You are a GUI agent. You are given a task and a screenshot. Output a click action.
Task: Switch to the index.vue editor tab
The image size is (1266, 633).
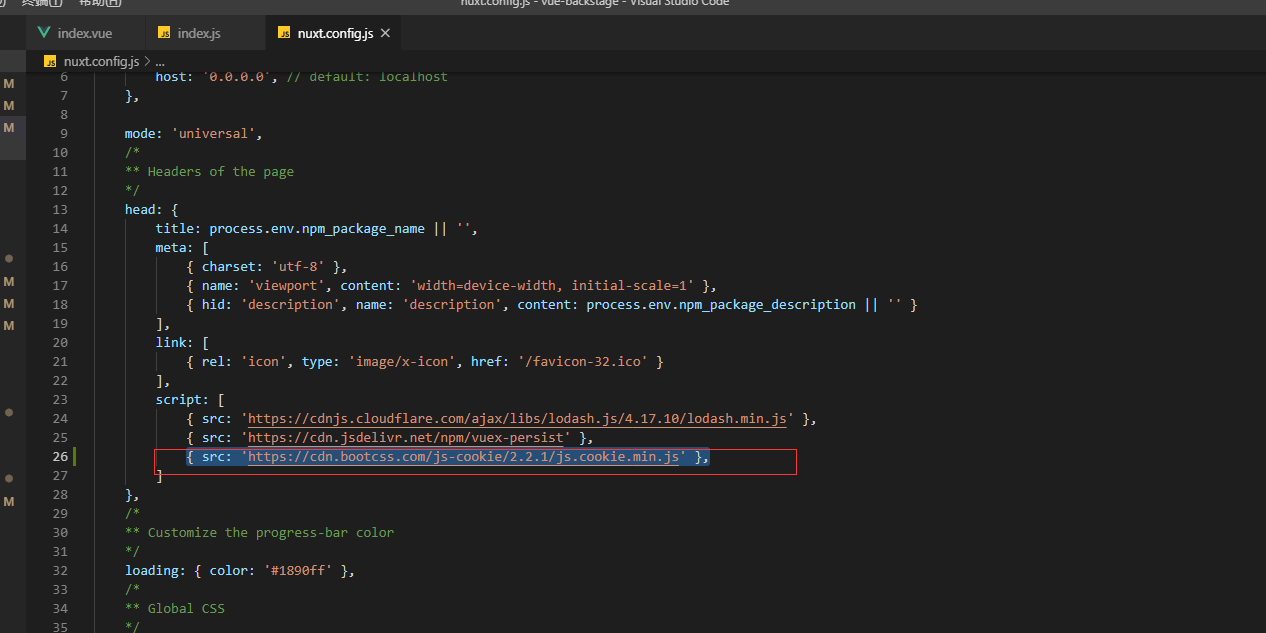pyautogui.click(x=85, y=33)
